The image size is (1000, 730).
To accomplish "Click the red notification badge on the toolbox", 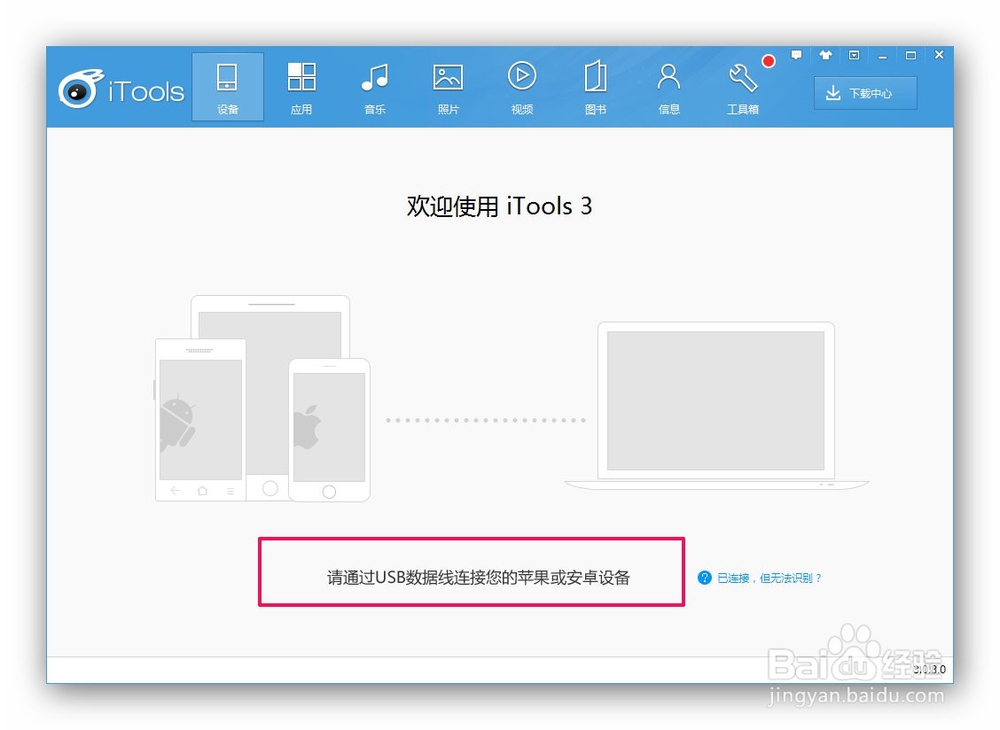I will point(768,61).
